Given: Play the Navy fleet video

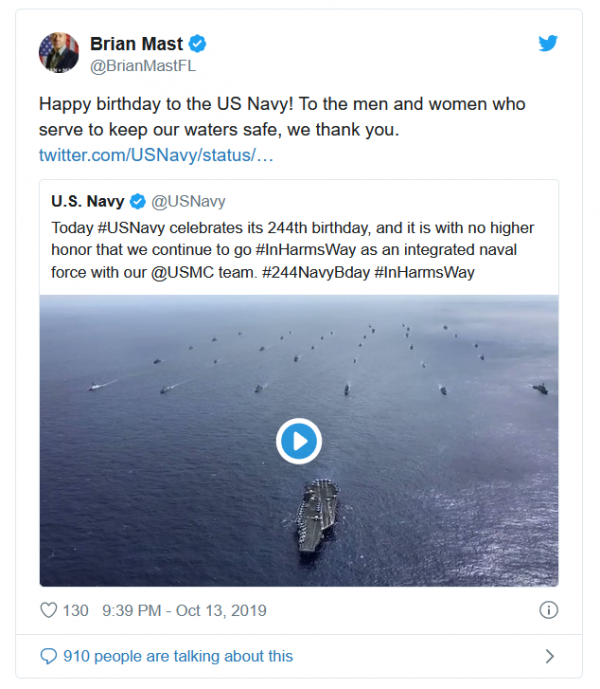Looking at the screenshot, I should click(298, 440).
